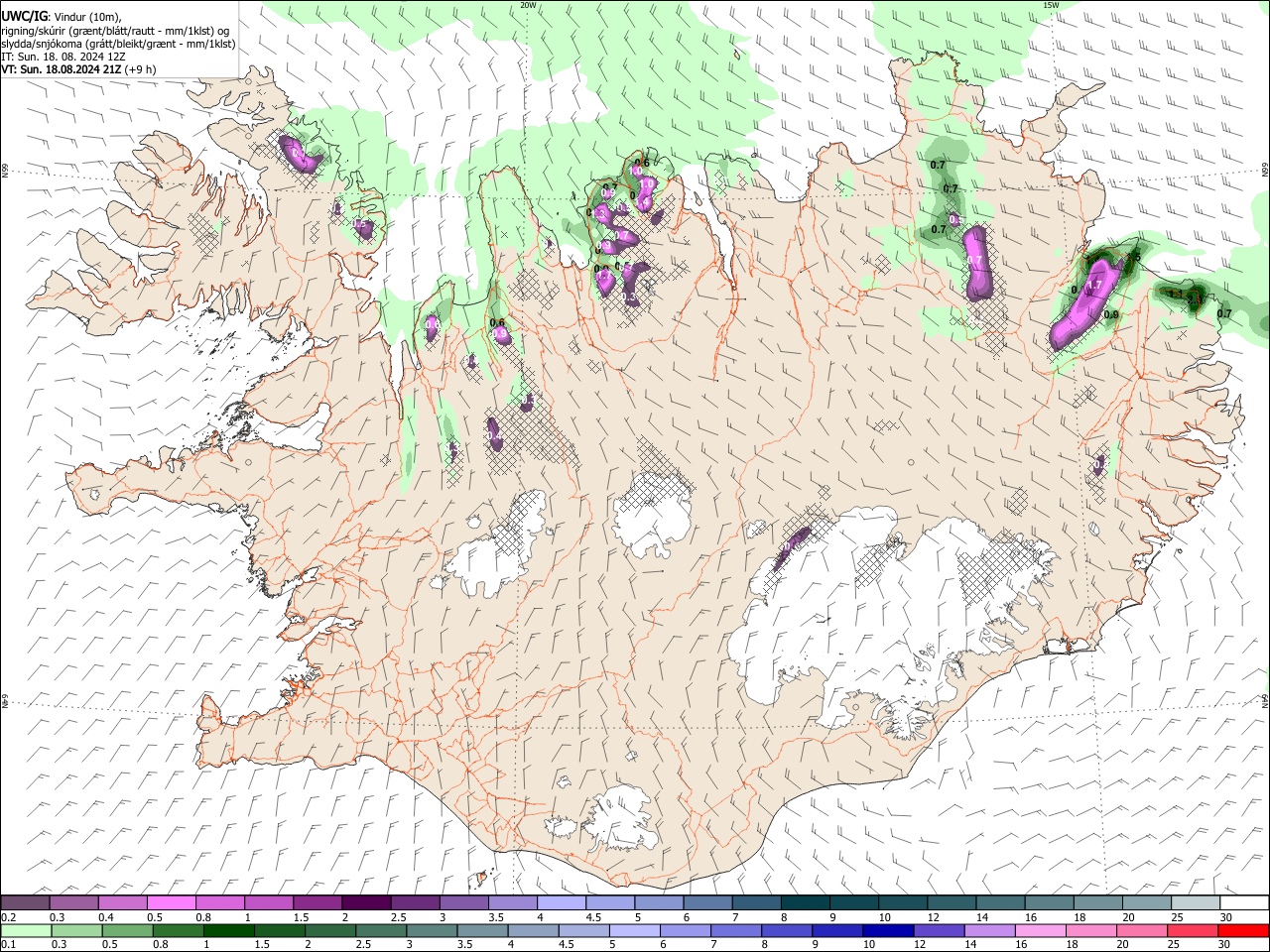Pick the bright pink upper swatch between 0.5 and 0.8
The height and width of the screenshot is (952, 1270).
pyautogui.click(x=171, y=903)
